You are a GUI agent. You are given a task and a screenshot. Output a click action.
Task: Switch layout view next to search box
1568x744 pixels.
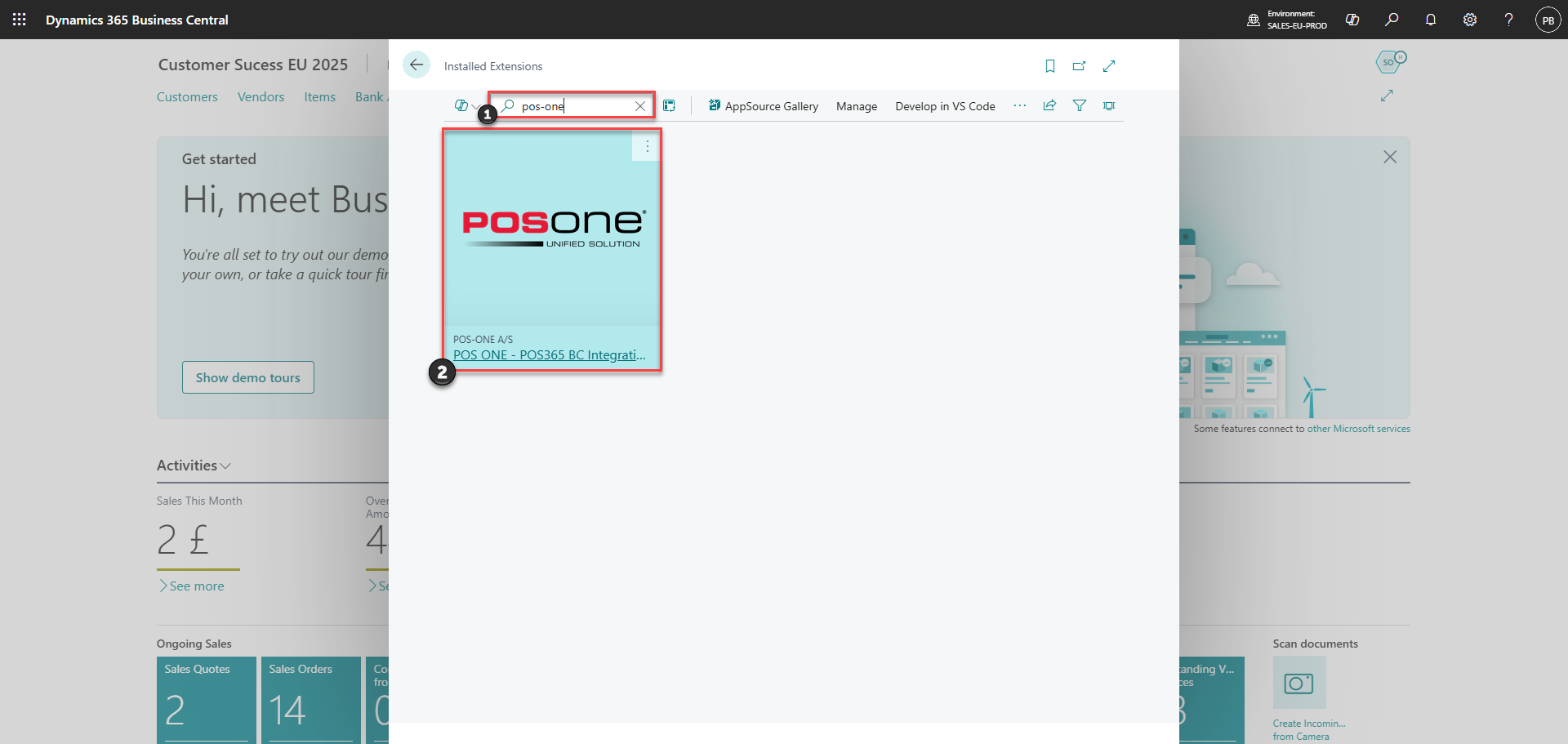(x=669, y=105)
